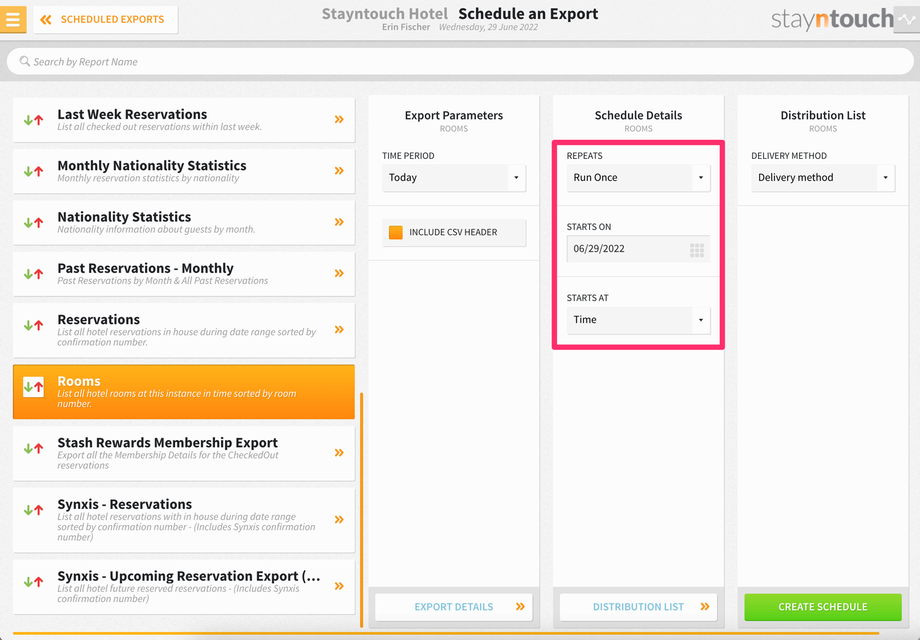Open Last Week Reservations chevron
The width and height of the screenshot is (920, 640).
[x=339, y=120]
